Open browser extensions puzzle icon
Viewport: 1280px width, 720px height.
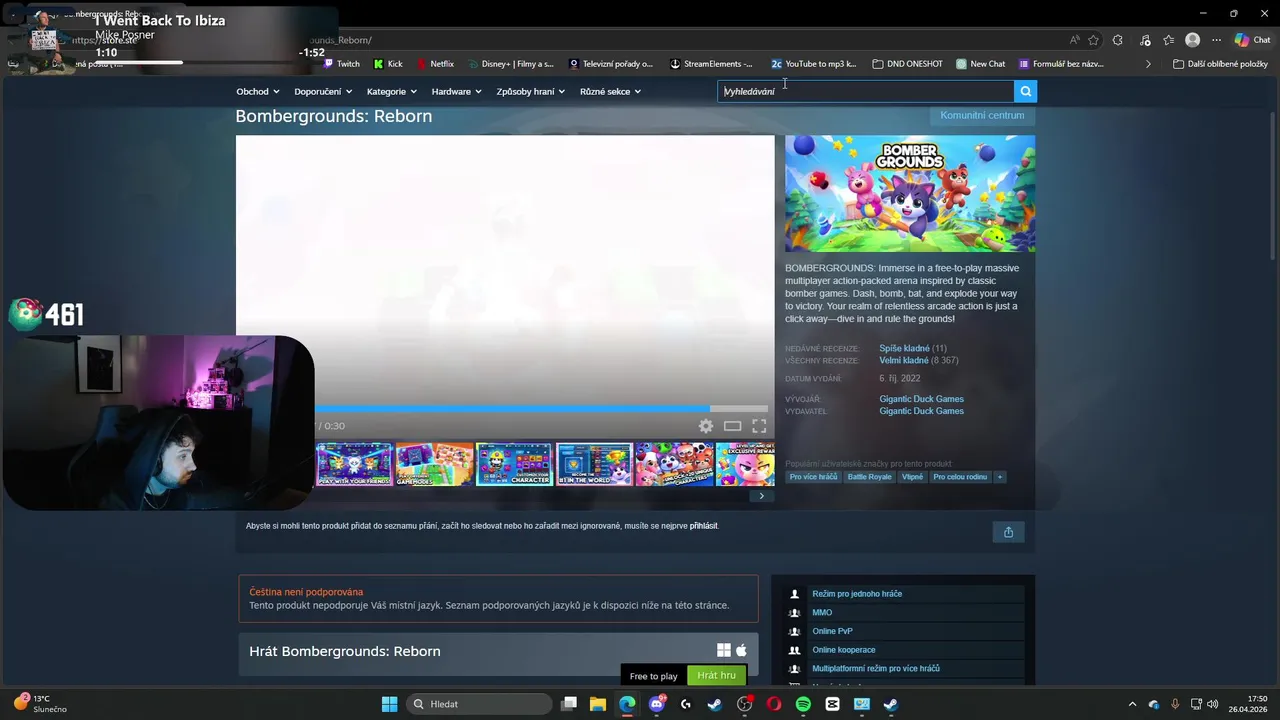(x=1118, y=40)
